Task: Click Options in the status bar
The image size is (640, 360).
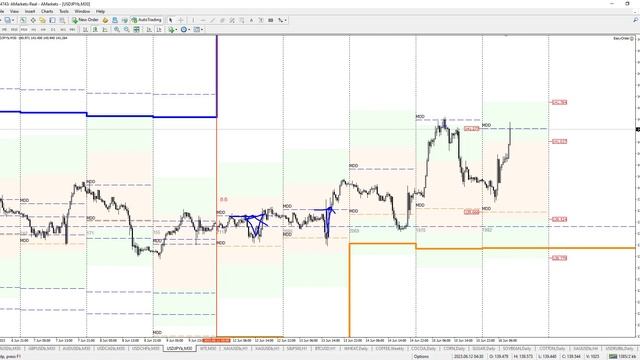Action: pos(421,356)
